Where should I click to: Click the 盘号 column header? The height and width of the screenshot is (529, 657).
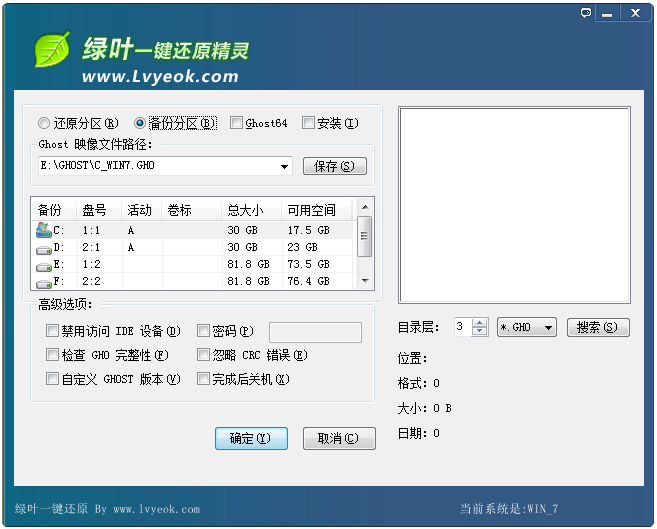[x=98, y=210]
